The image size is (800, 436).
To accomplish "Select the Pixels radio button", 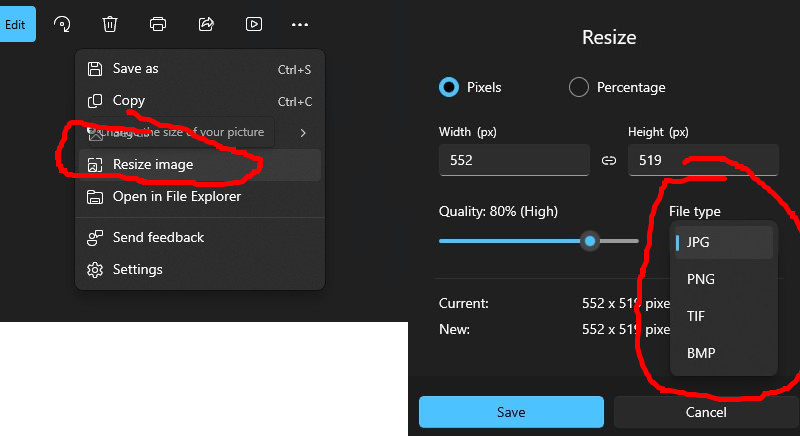I will [x=449, y=87].
